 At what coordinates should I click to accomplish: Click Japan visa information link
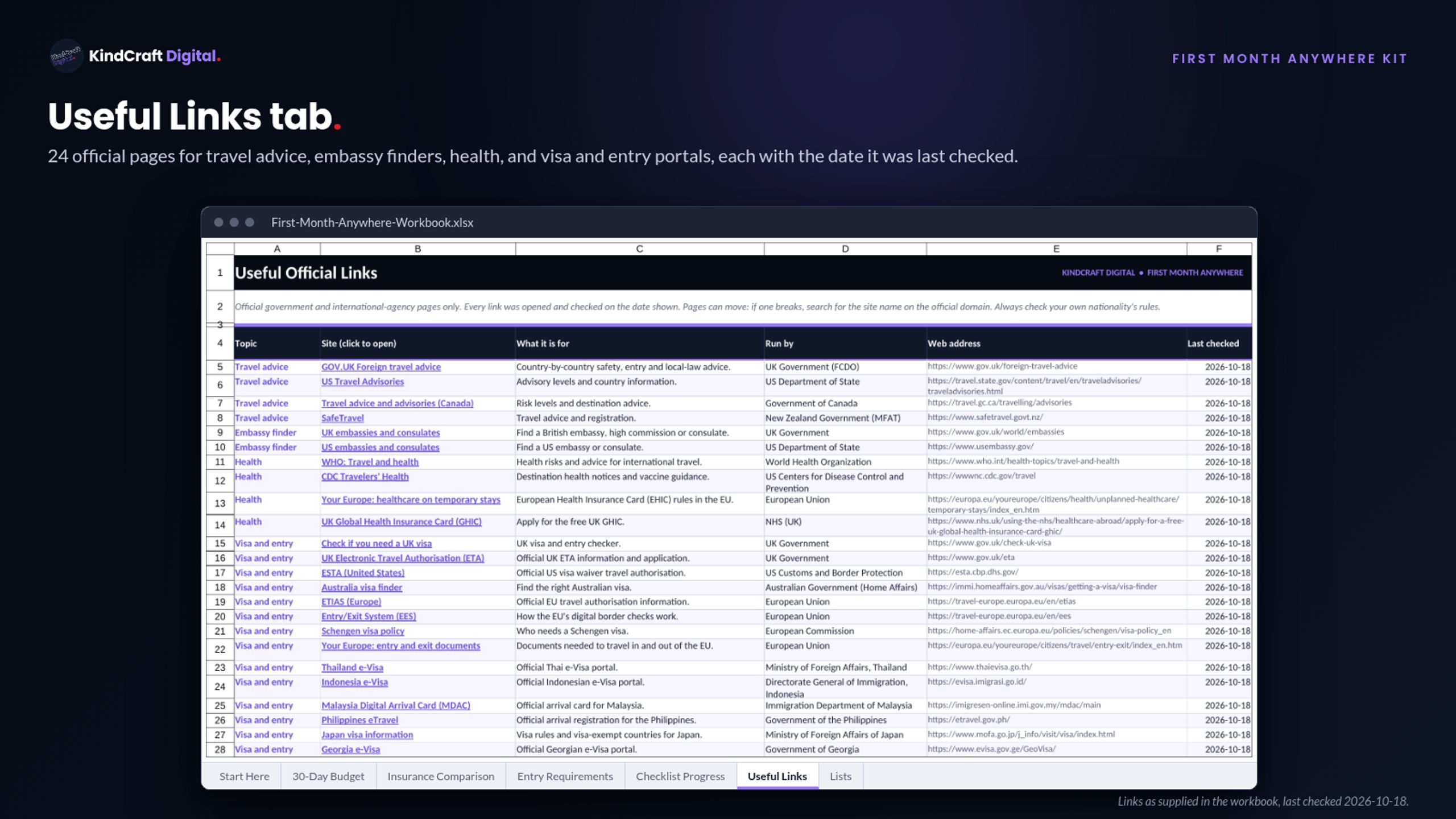pyautogui.click(x=367, y=735)
